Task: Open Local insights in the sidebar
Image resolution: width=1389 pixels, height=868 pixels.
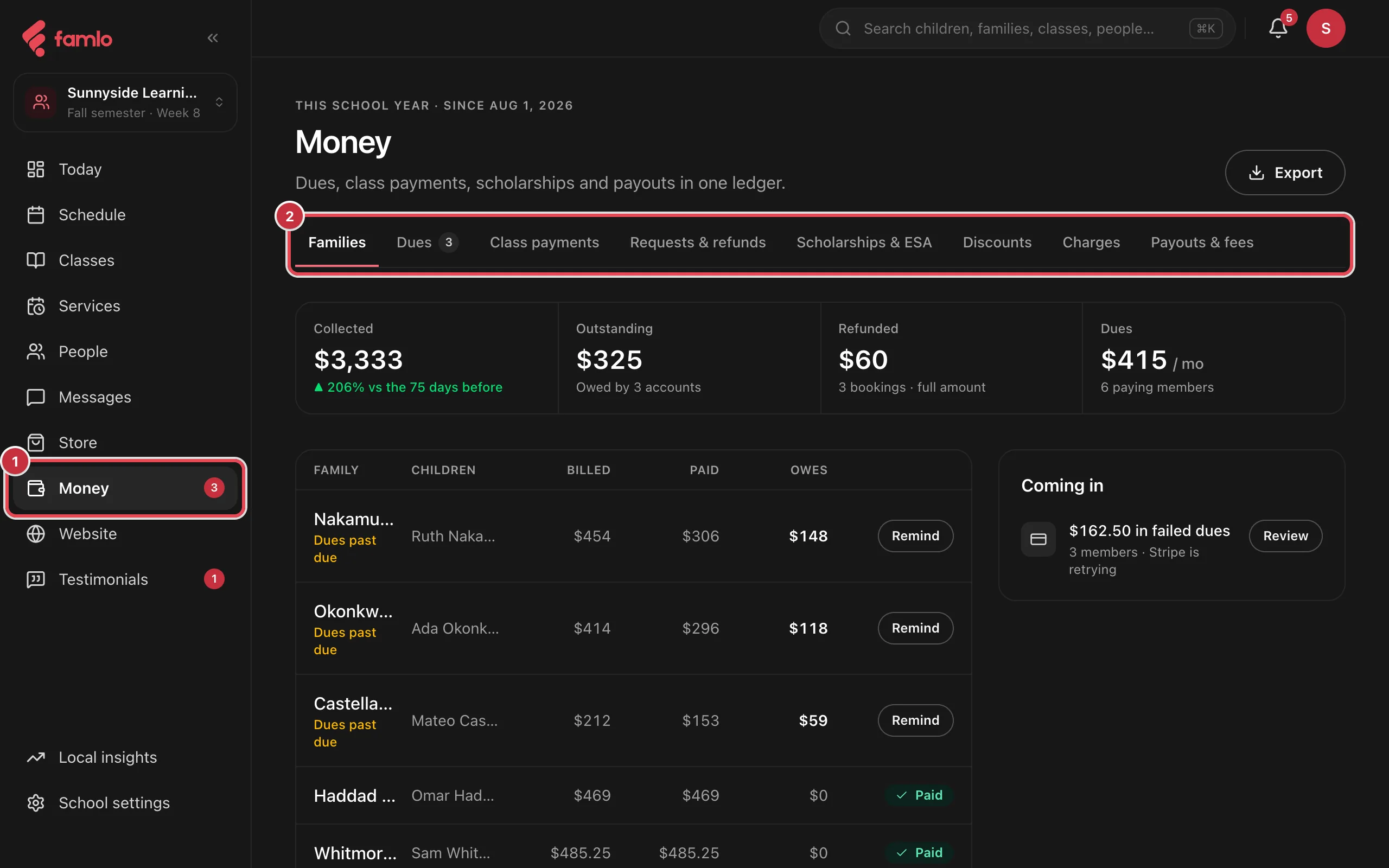Action: 125,757
